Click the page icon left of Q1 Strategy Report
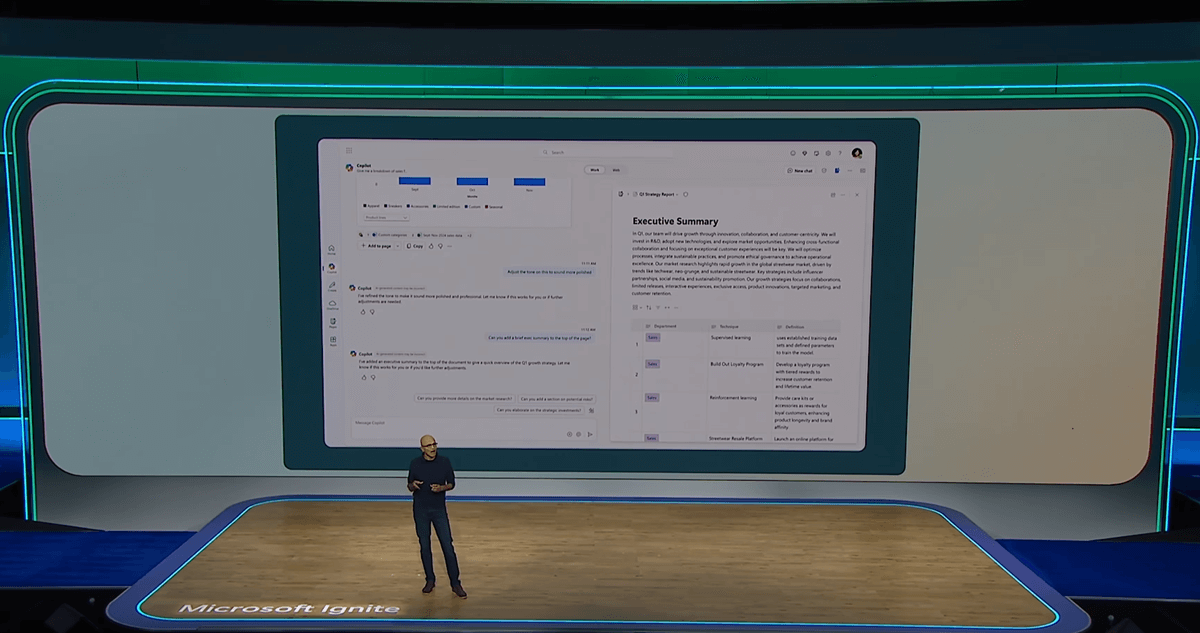This screenshot has height=633, width=1200. [x=633, y=194]
